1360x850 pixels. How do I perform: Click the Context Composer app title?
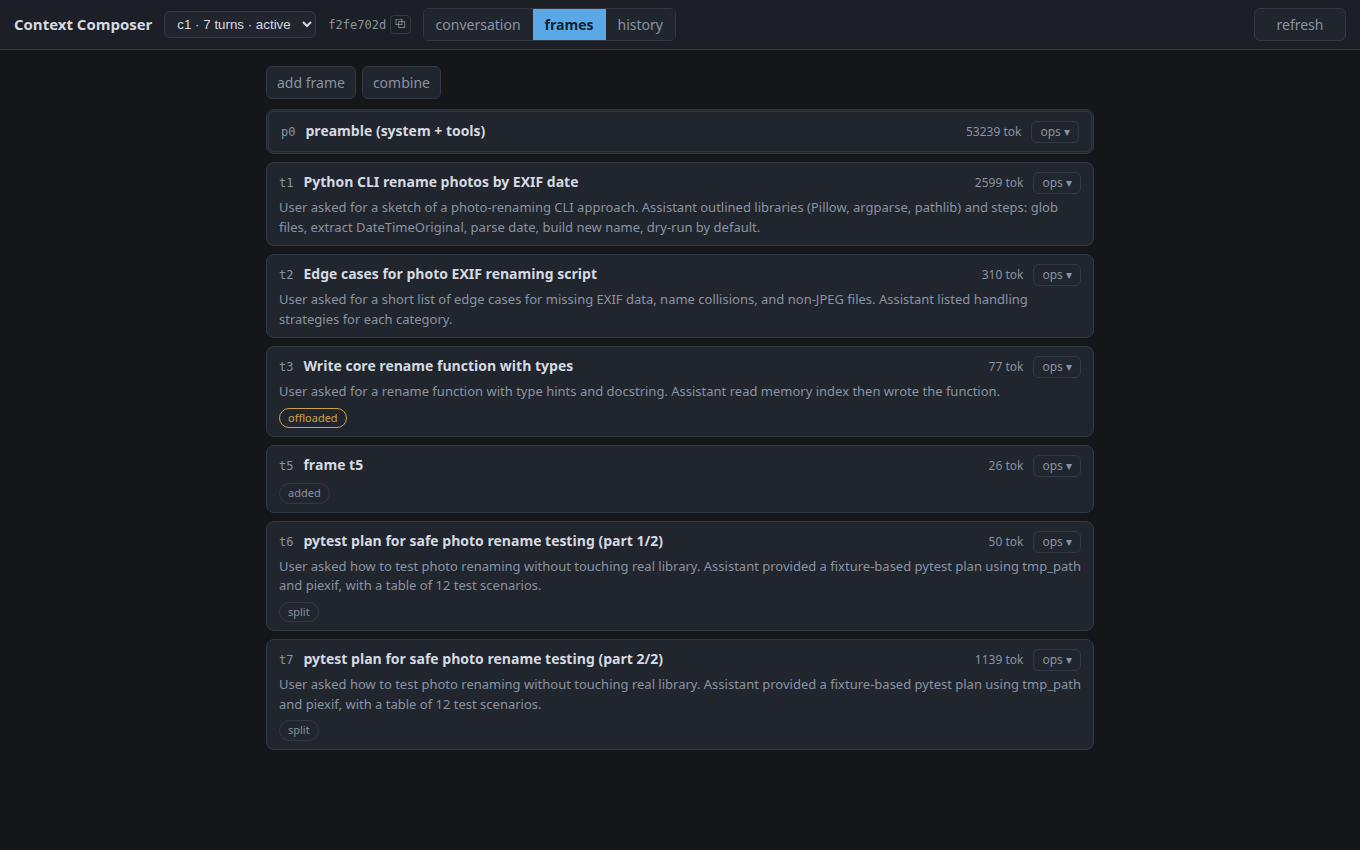tap(83, 25)
